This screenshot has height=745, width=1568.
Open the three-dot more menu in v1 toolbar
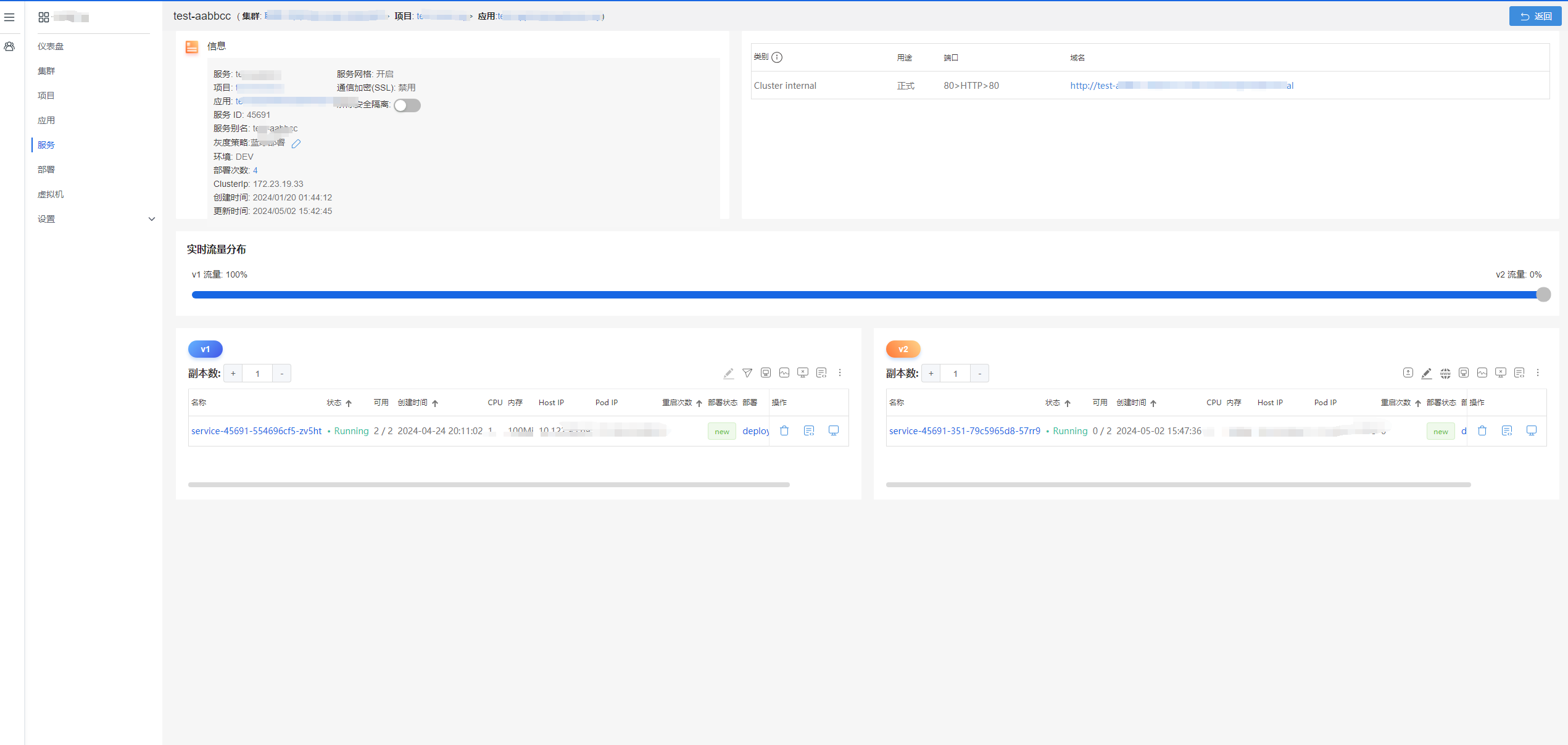point(840,372)
